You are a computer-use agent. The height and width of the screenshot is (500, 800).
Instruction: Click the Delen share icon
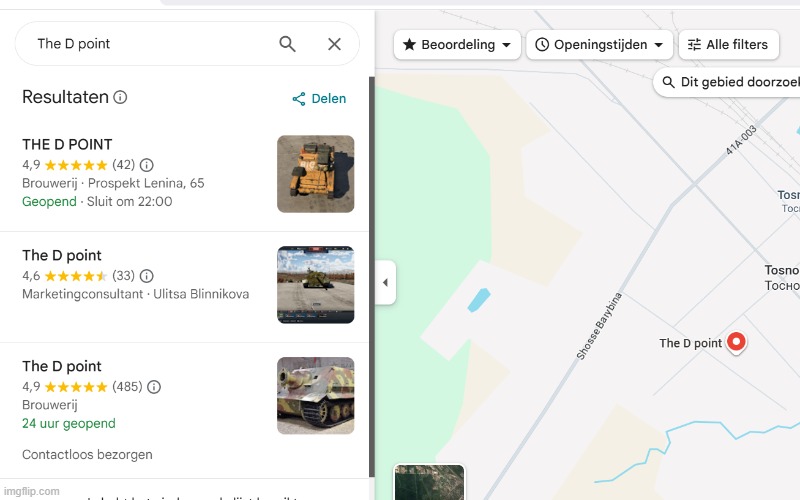pos(298,99)
